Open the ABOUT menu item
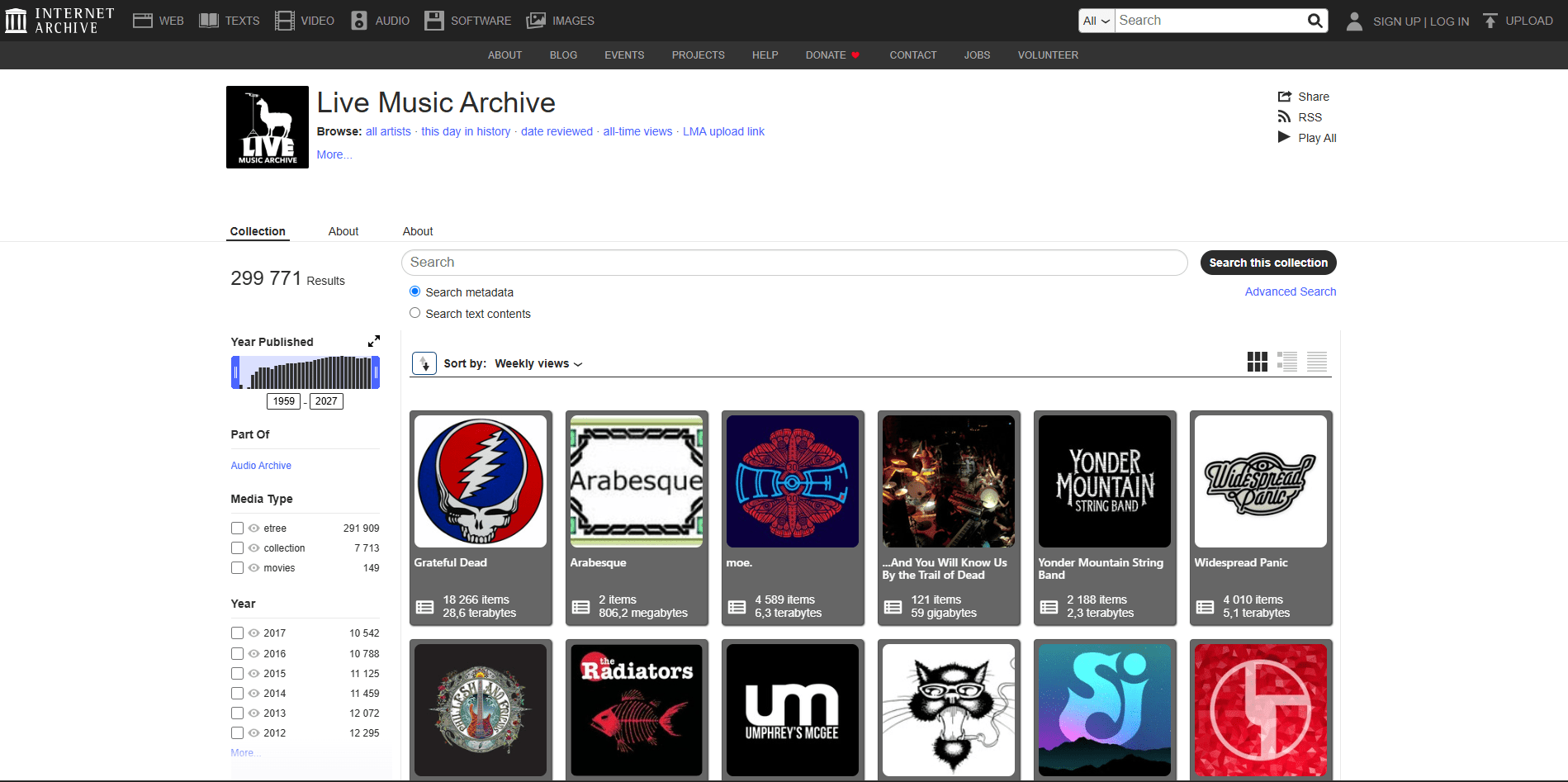 coord(505,55)
